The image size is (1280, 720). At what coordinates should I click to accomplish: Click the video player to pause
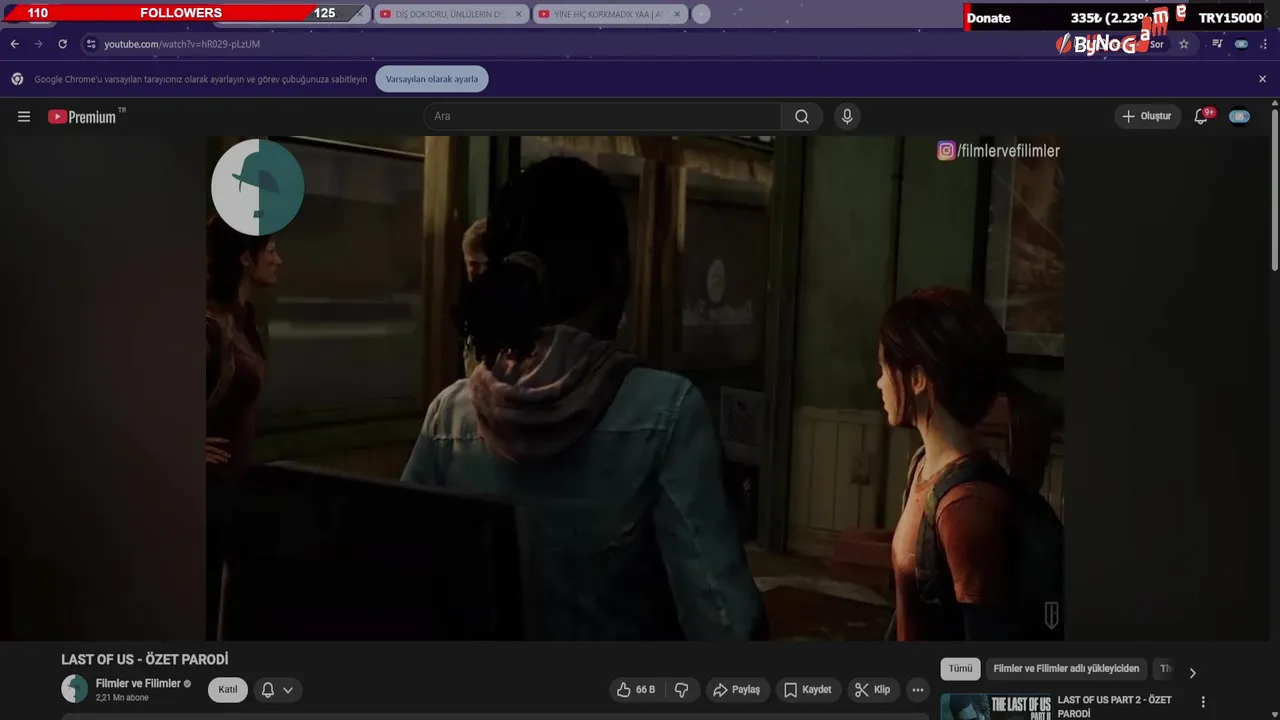pos(634,388)
